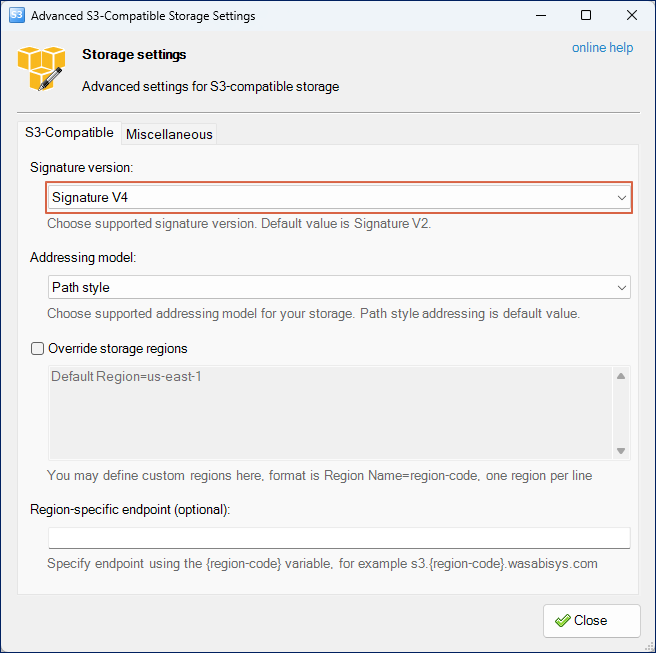Screen dimensions: 656x653
Task: Maximize the settings window
Action: point(586,15)
